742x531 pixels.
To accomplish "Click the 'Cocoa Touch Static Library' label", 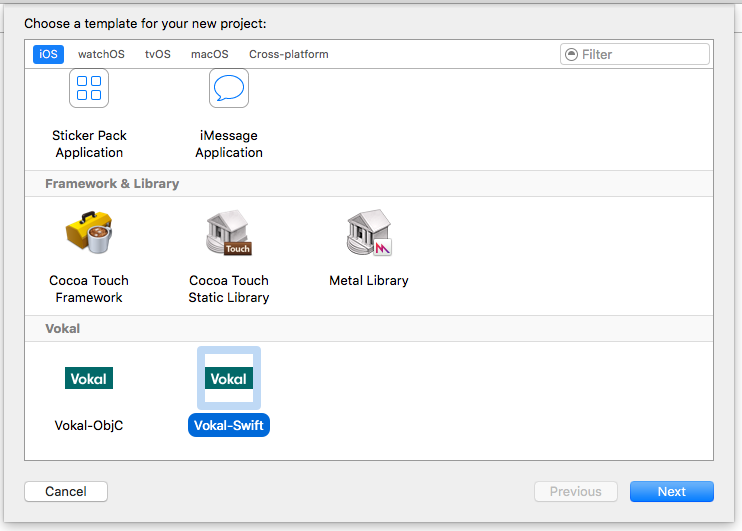I will tap(229, 289).
